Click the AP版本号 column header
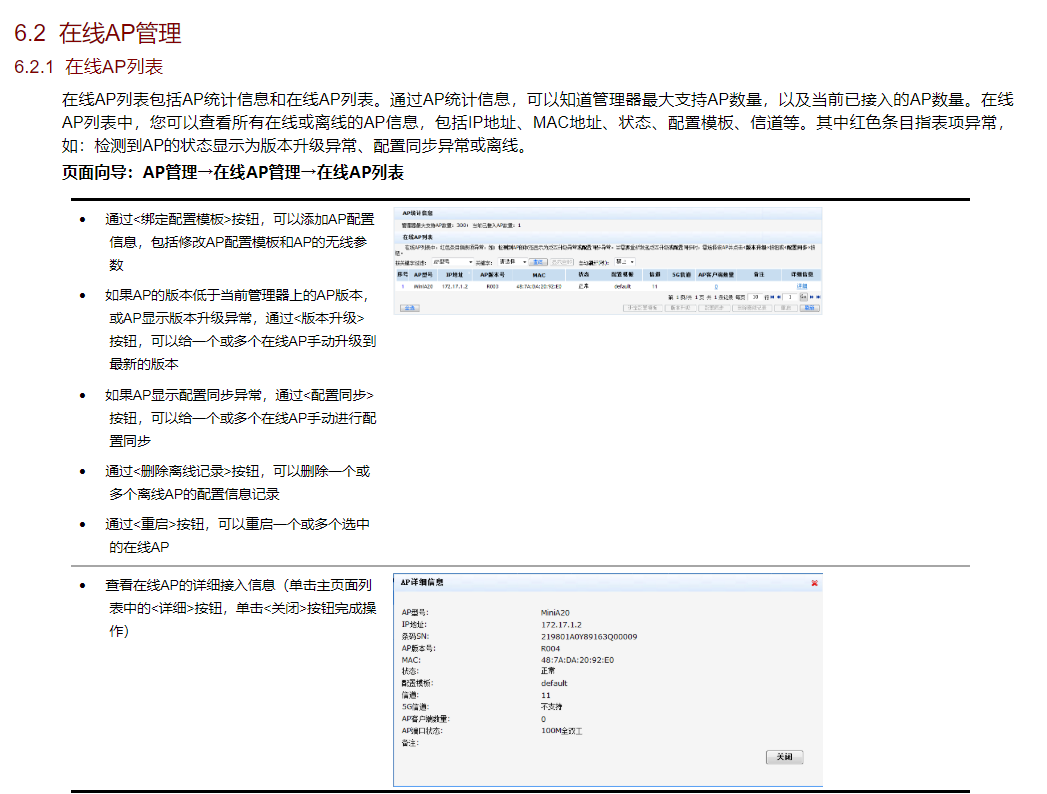This screenshot has width=1047, height=794. (x=493, y=274)
